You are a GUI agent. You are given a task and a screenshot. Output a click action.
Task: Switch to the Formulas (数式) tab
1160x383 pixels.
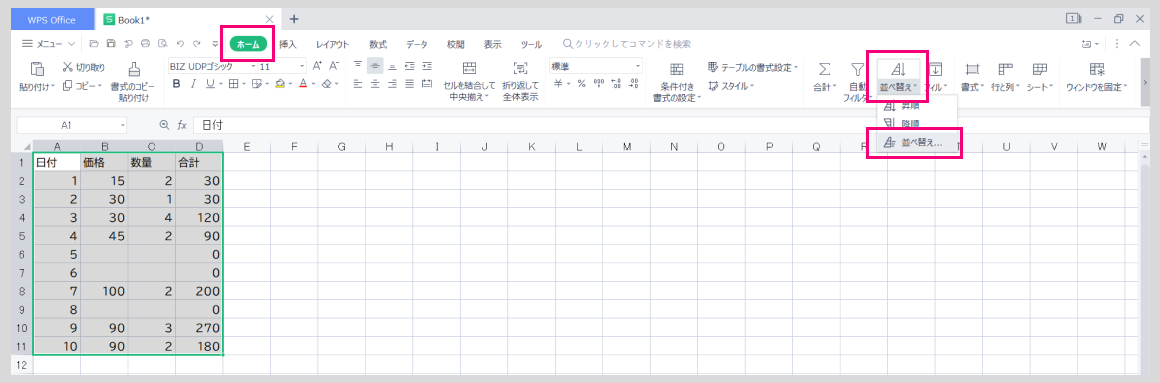click(x=378, y=44)
